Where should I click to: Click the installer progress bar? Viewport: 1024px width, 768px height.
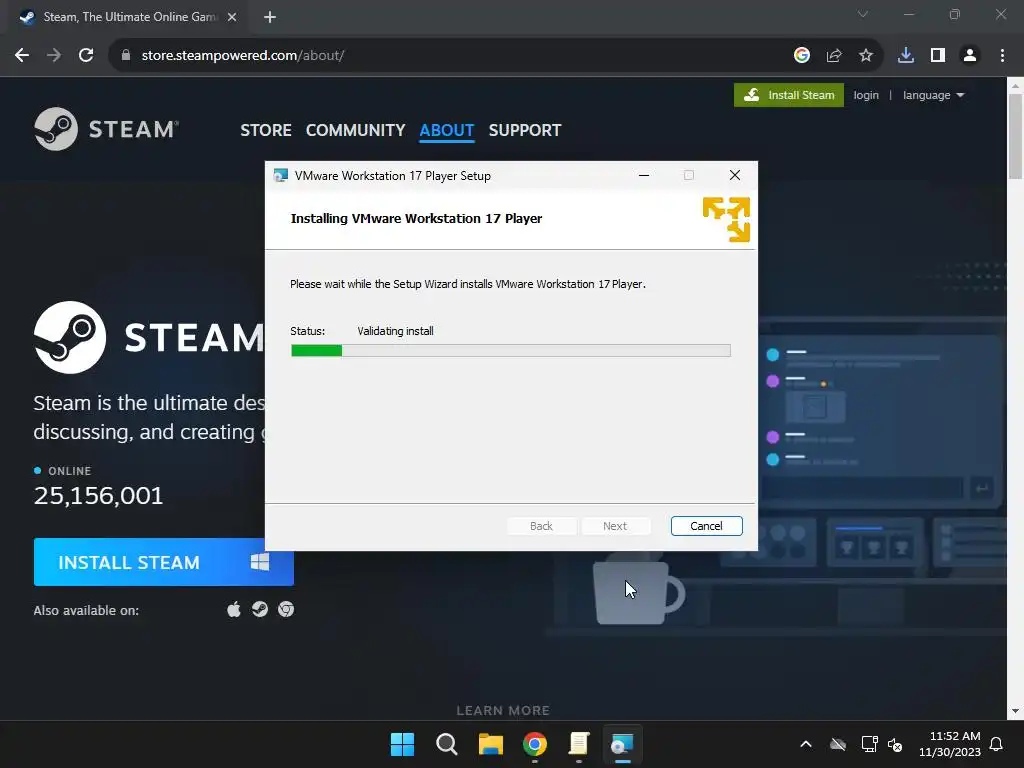pos(511,351)
